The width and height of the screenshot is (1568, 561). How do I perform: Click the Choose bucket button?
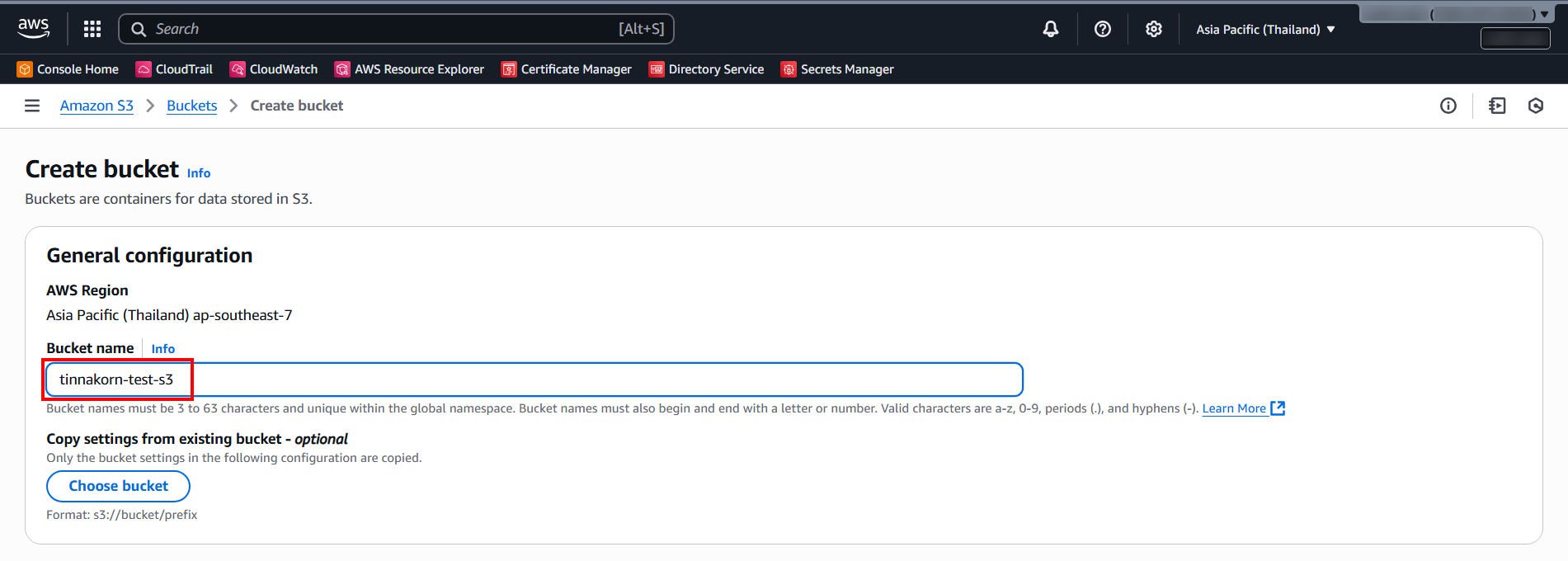pos(118,486)
